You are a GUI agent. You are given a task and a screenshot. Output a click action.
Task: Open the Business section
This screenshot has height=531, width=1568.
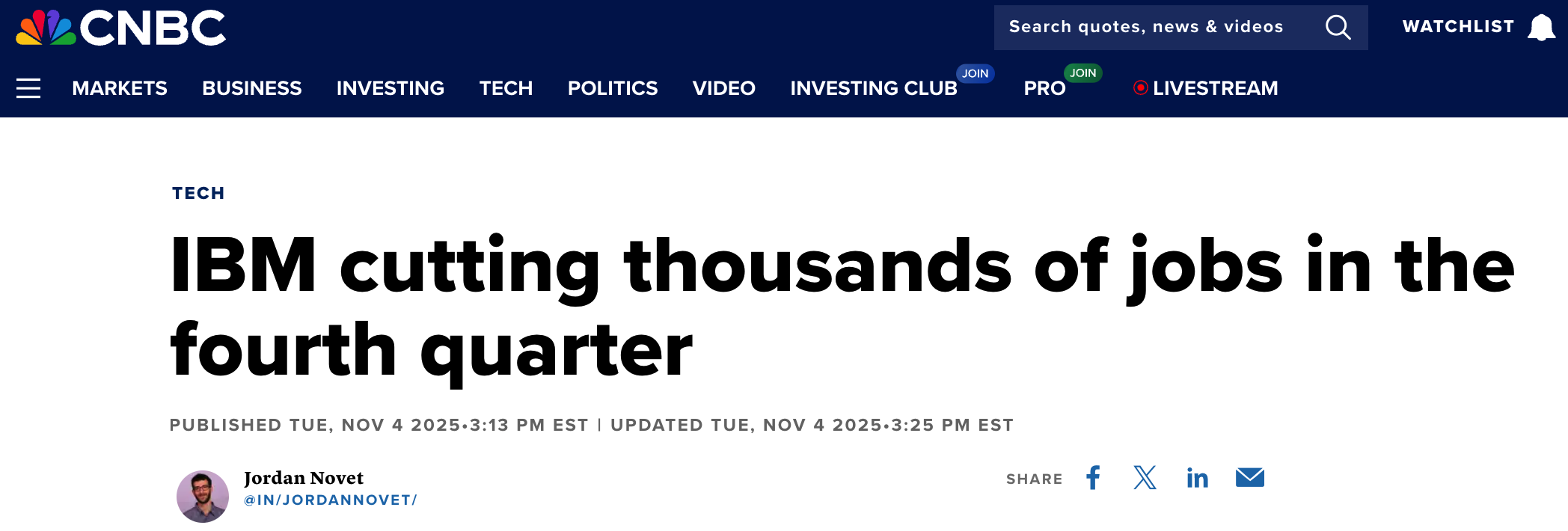click(251, 88)
